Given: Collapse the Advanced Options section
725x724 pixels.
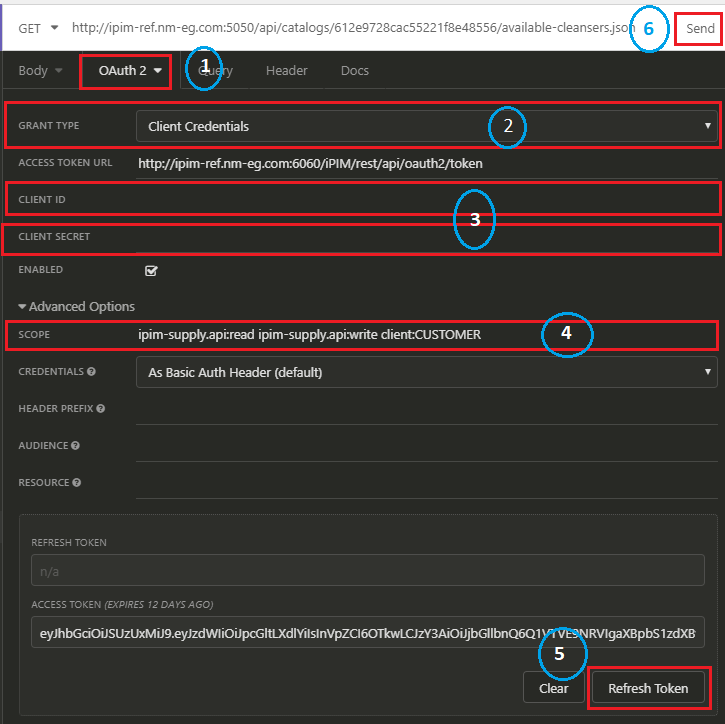Looking at the screenshot, I should [77, 307].
